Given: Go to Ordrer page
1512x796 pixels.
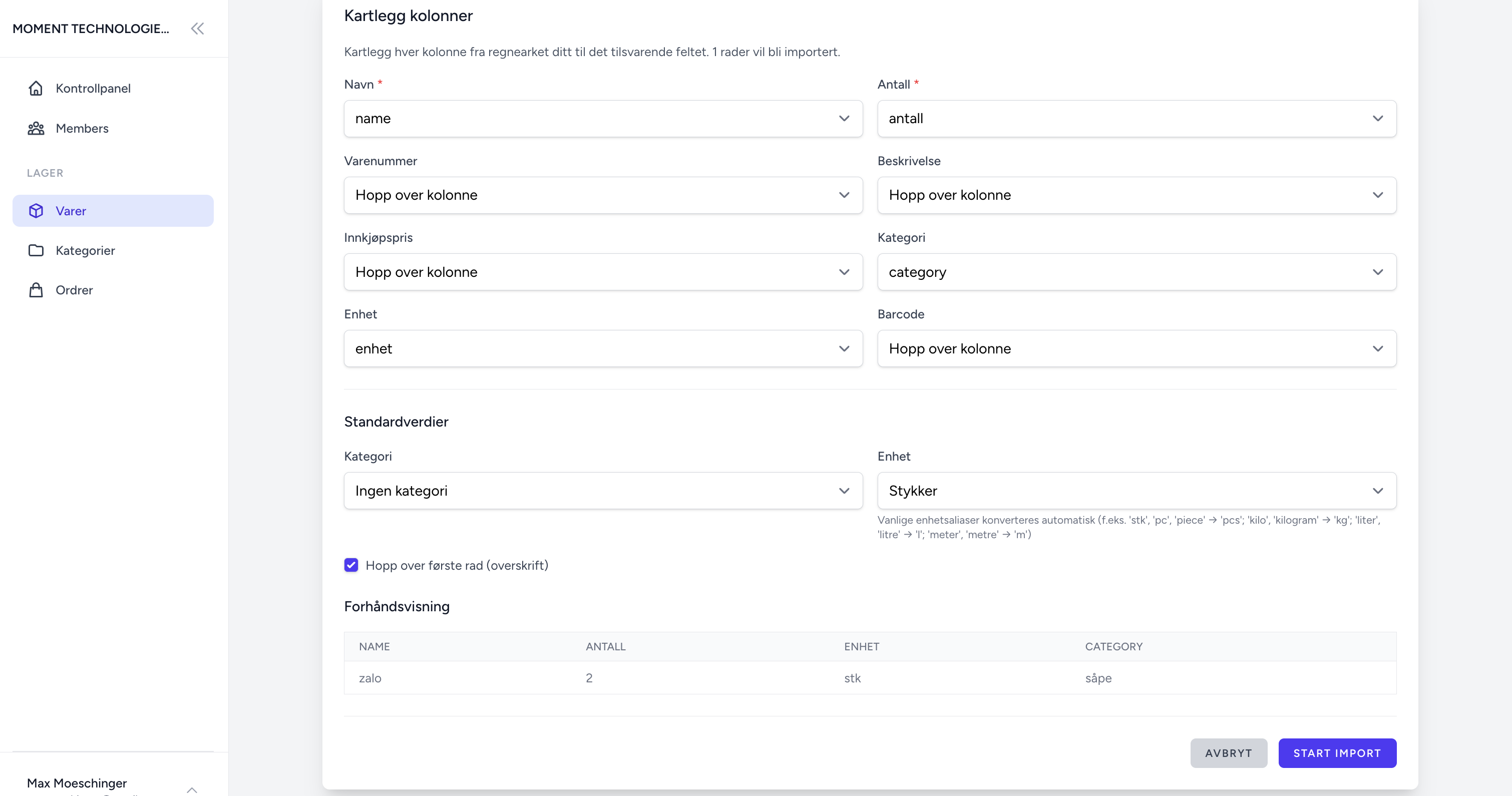Looking at the screenshot, I should (x=74, y=290).
